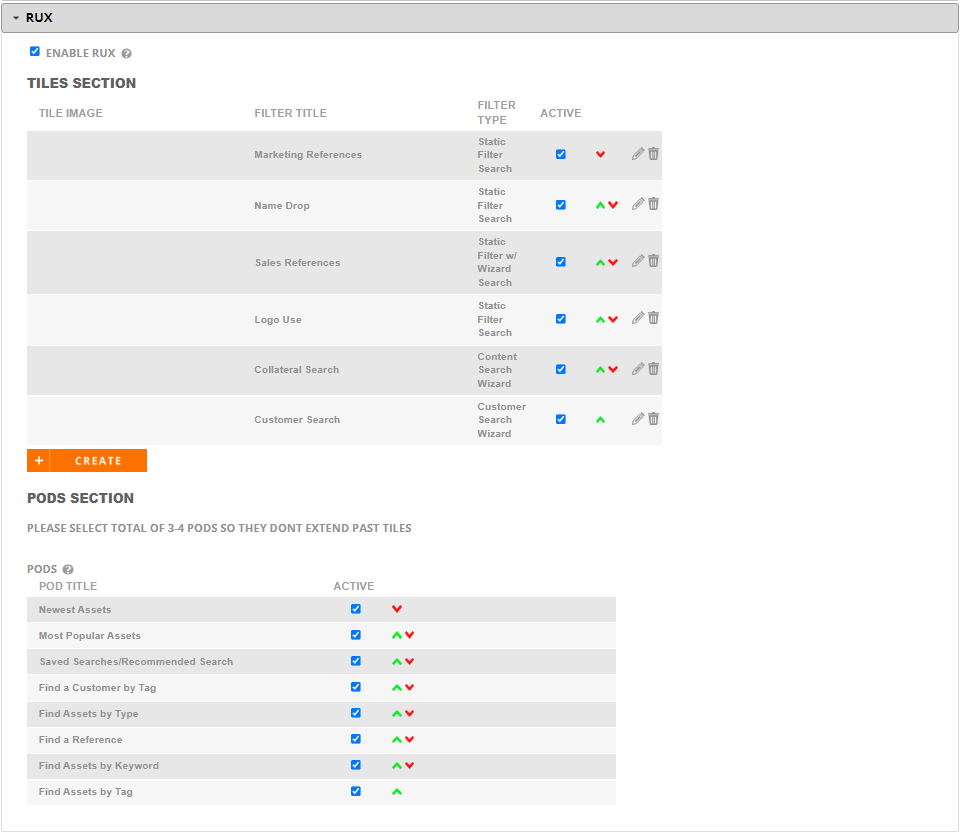The image size is (962, 836).
Task: Uncheck Find a Reference pod checkbox
Action: tap(356, 739)
